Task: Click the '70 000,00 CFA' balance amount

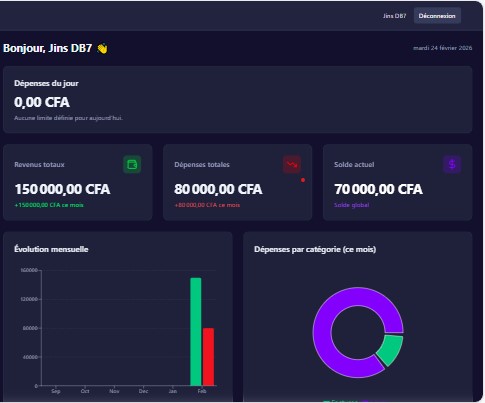Action: click(378, 189)
